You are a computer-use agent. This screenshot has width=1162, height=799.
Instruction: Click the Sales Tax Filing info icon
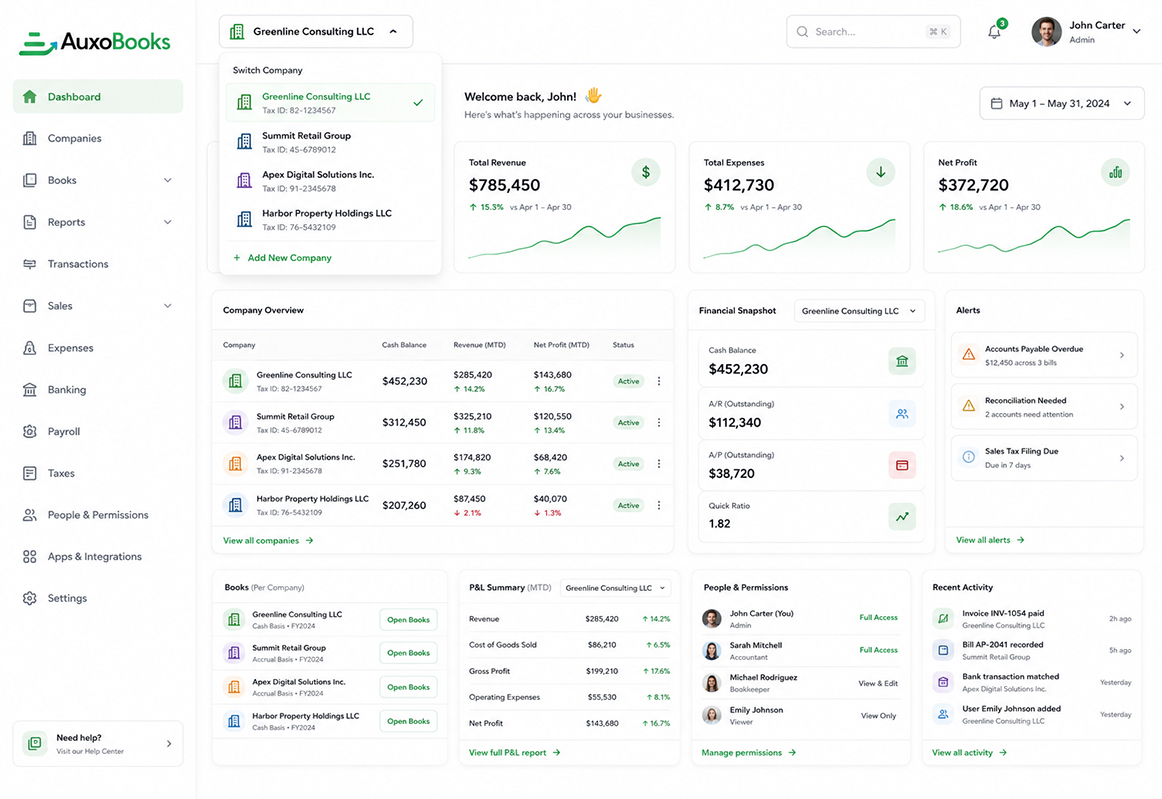pyautogui.click(x=968, y=457)
